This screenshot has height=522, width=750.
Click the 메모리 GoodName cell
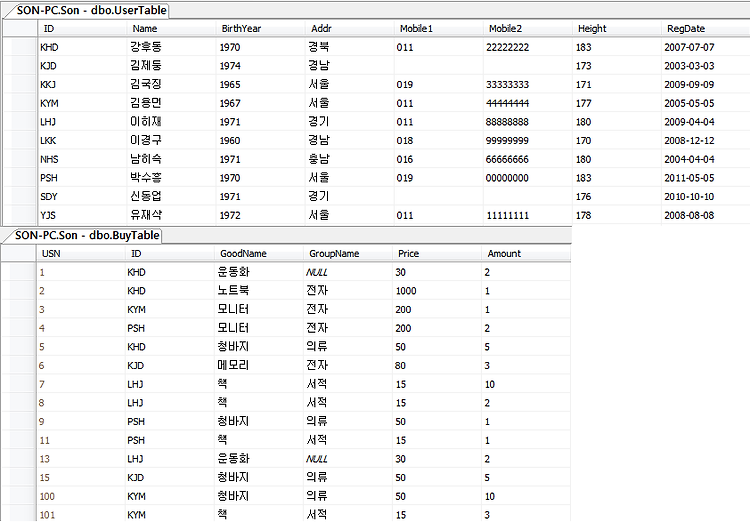[x=258, y=365]
